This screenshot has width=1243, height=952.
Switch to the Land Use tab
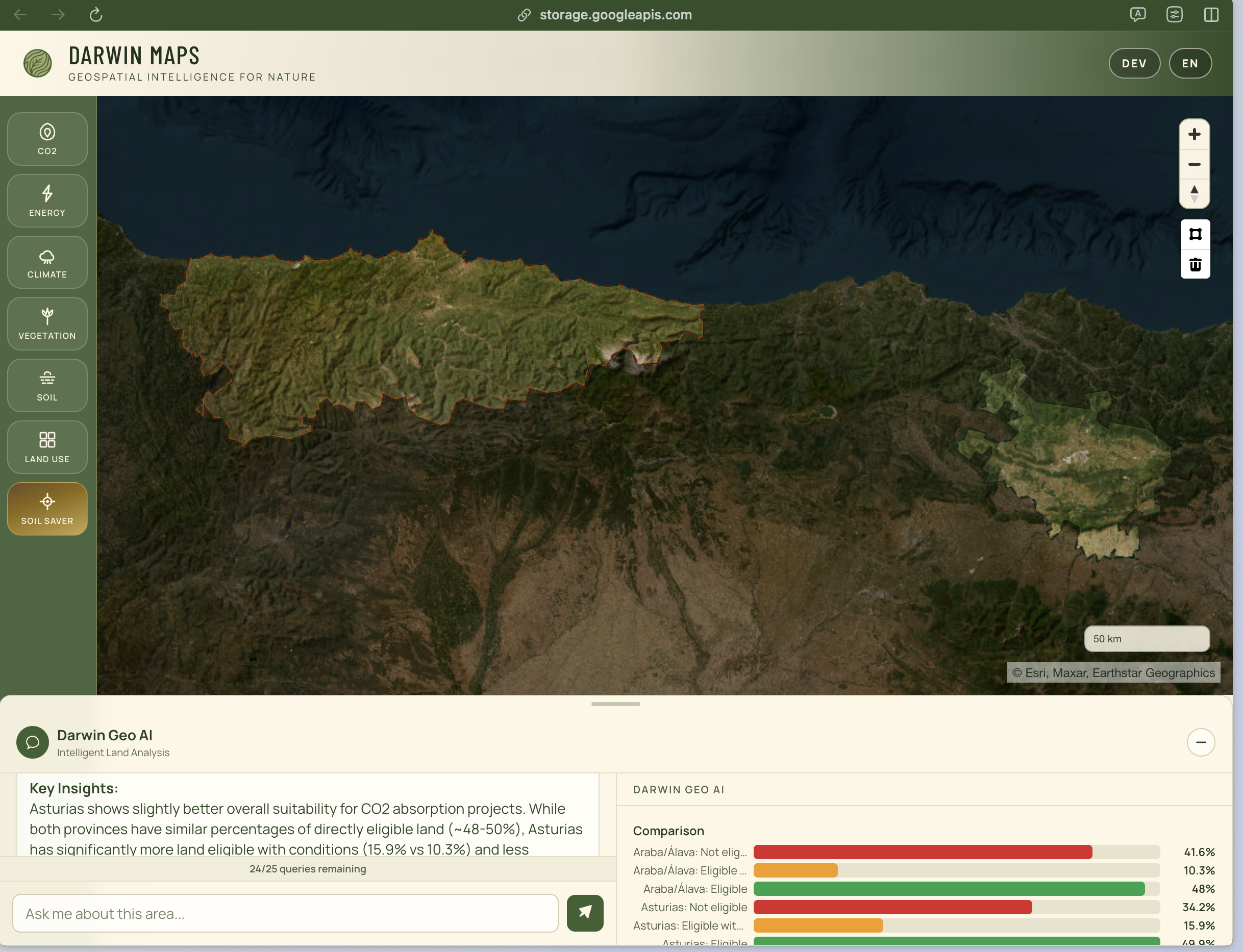(x=47, y=447)
